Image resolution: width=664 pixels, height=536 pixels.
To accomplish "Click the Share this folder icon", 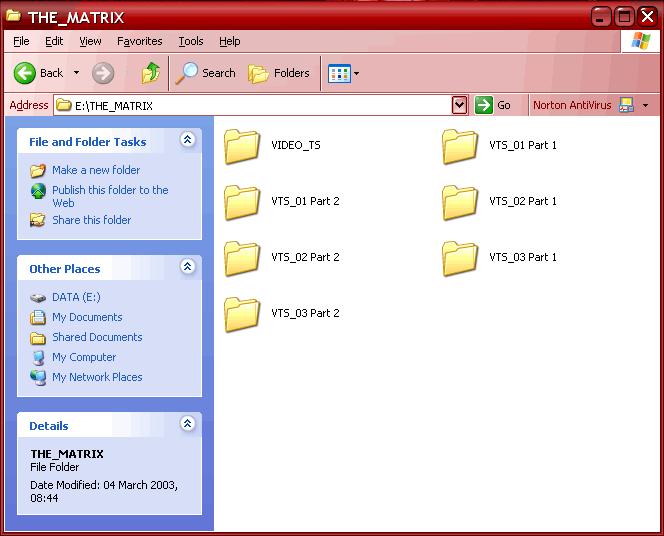I will [x=38, y=220].
